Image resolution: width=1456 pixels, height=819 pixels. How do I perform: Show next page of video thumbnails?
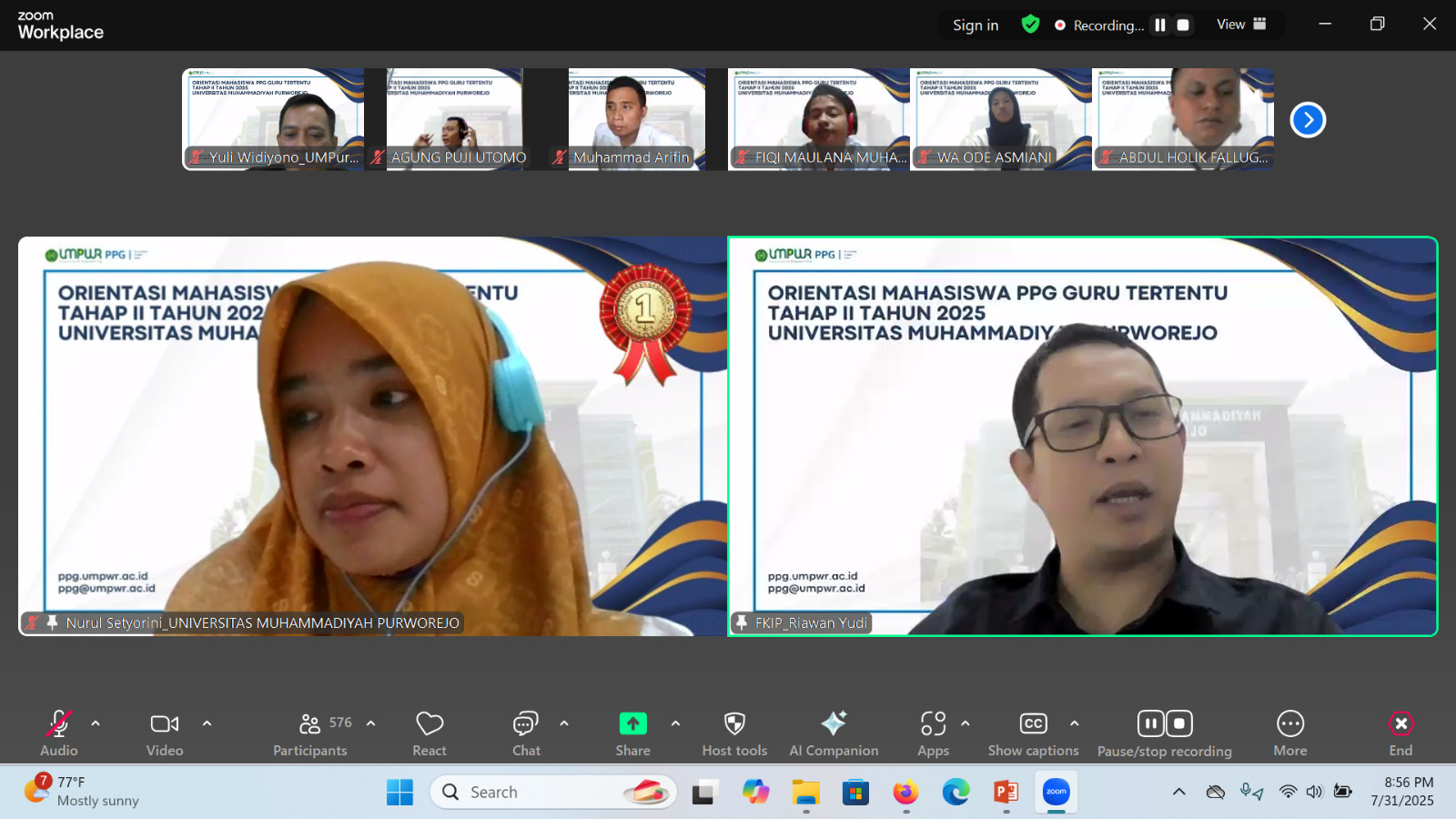pos(1308,119)
